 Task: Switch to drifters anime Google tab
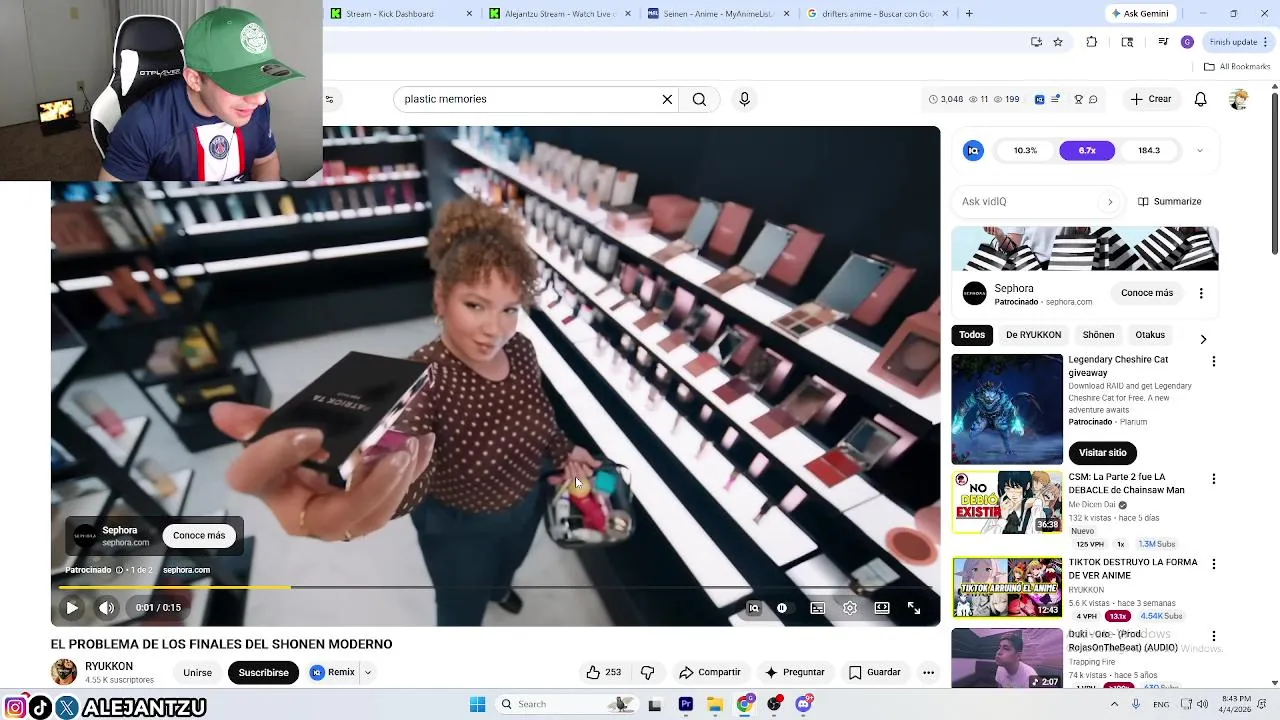878,14
